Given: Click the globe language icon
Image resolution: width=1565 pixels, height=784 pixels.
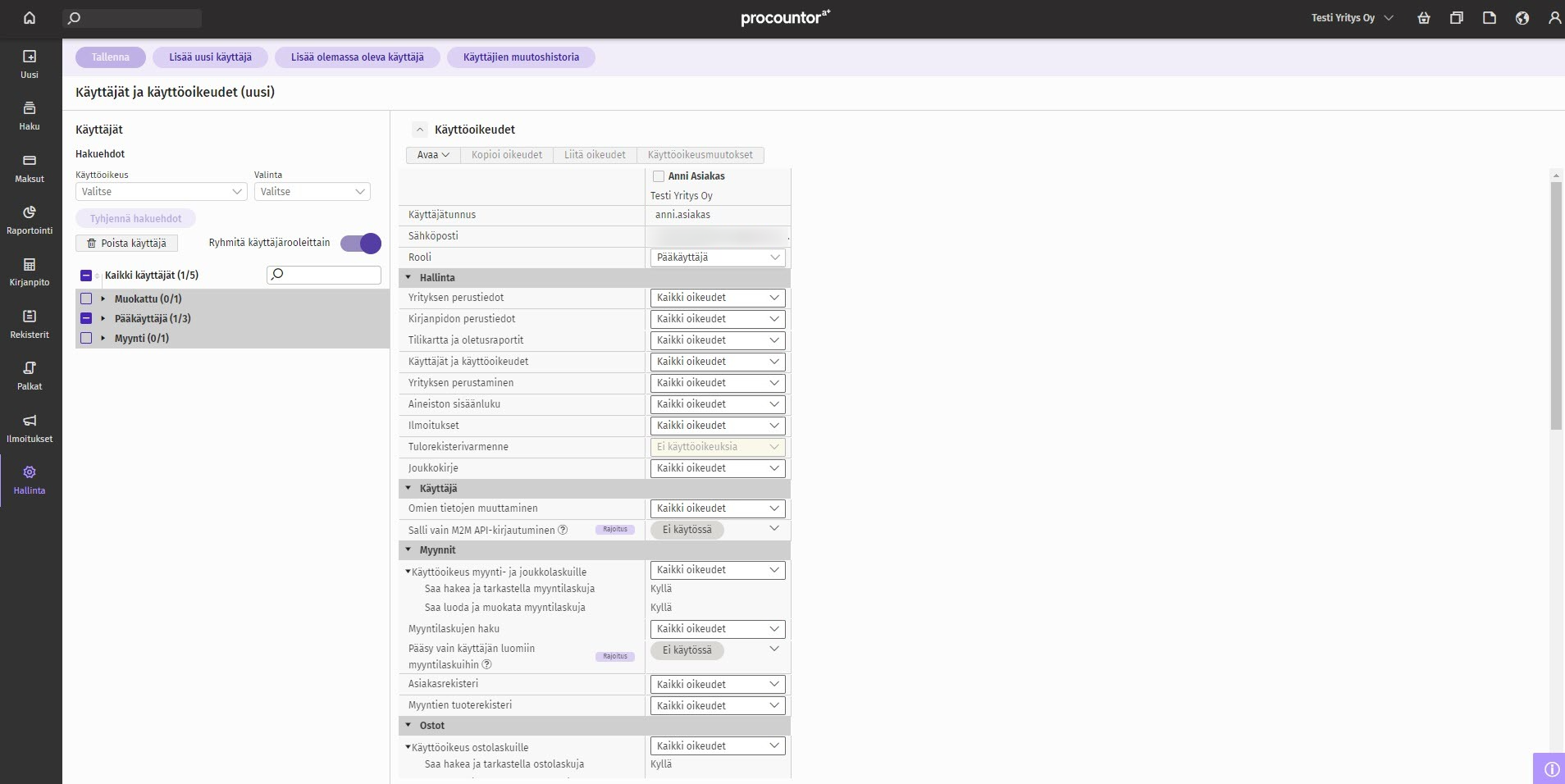Looking at the screenshot, I should [x=1522, y=18].
